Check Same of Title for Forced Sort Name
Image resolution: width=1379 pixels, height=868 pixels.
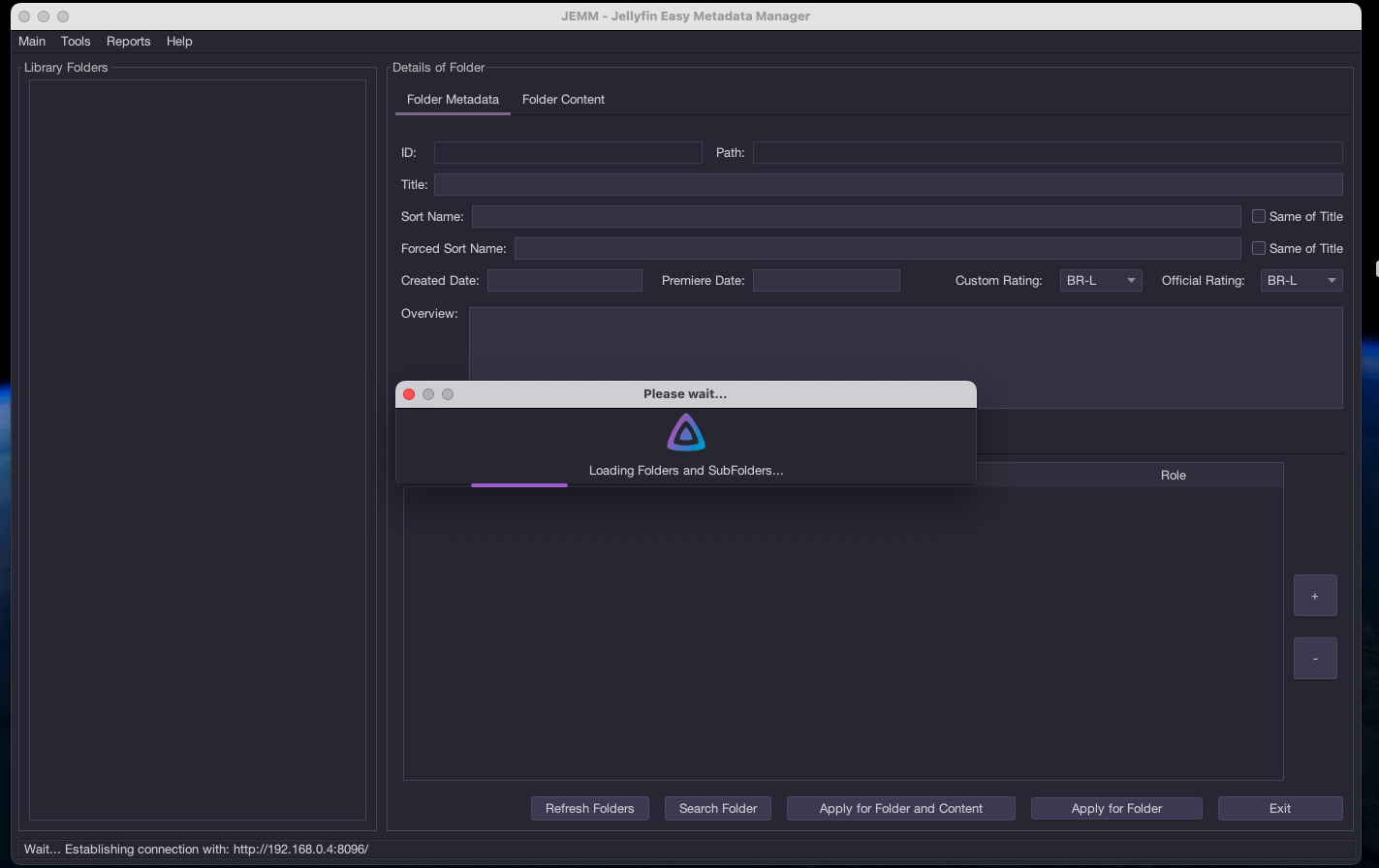(x=1259, y=248)
